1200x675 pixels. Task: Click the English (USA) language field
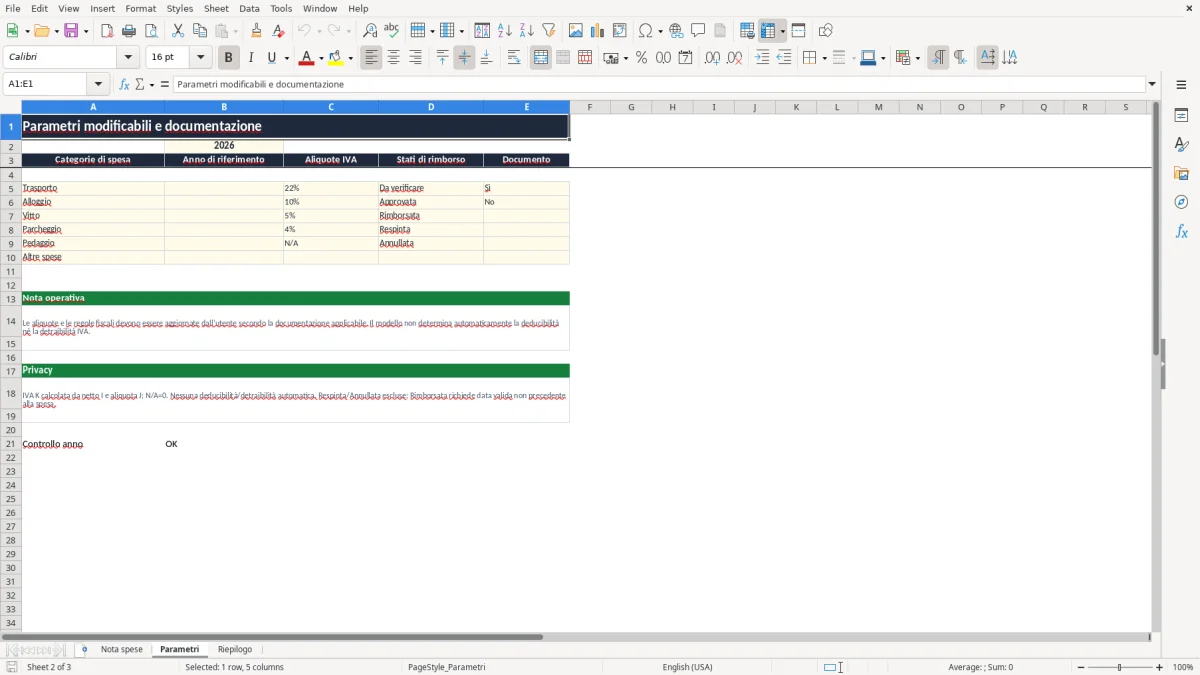(687, 667)
